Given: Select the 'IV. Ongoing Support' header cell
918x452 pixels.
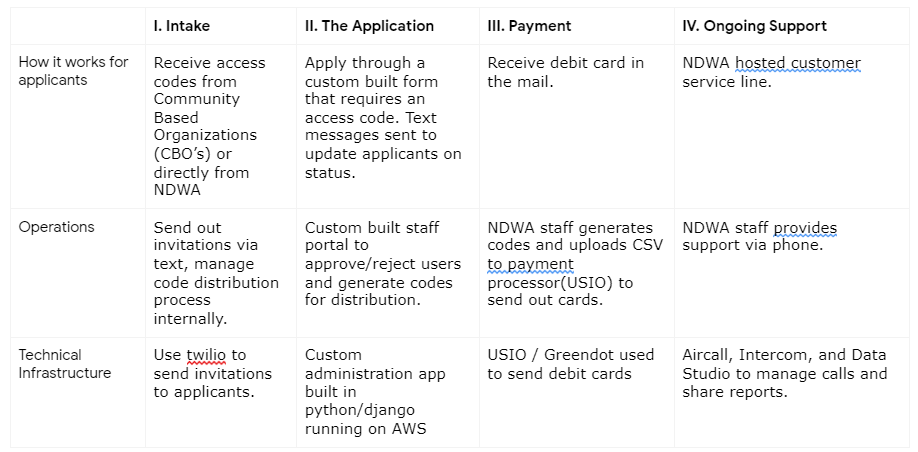Looking at the screenshot, I should tap(754, 26).
